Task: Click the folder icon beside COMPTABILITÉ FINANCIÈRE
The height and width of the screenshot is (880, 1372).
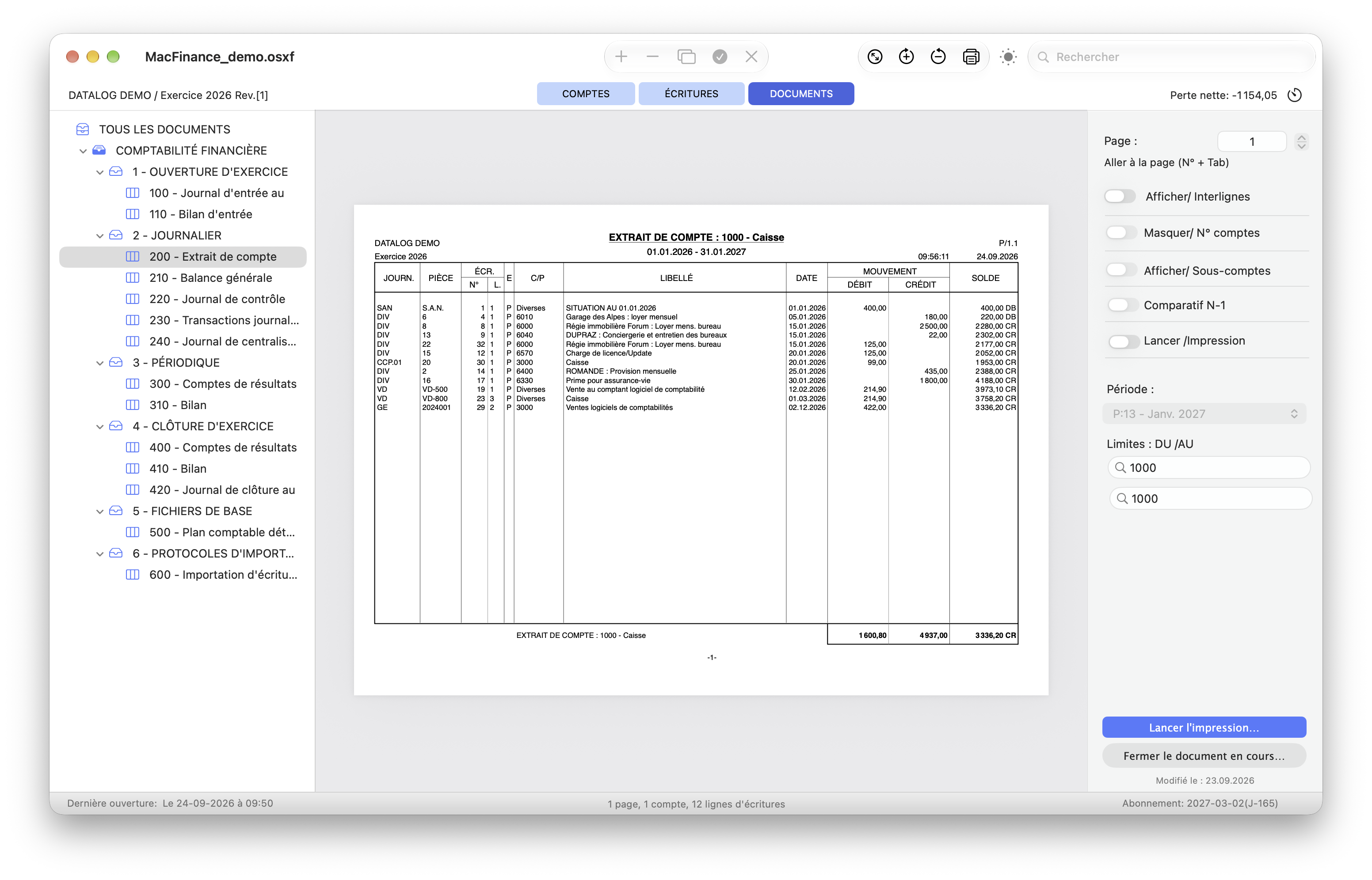Action: [x=99, y=150]
